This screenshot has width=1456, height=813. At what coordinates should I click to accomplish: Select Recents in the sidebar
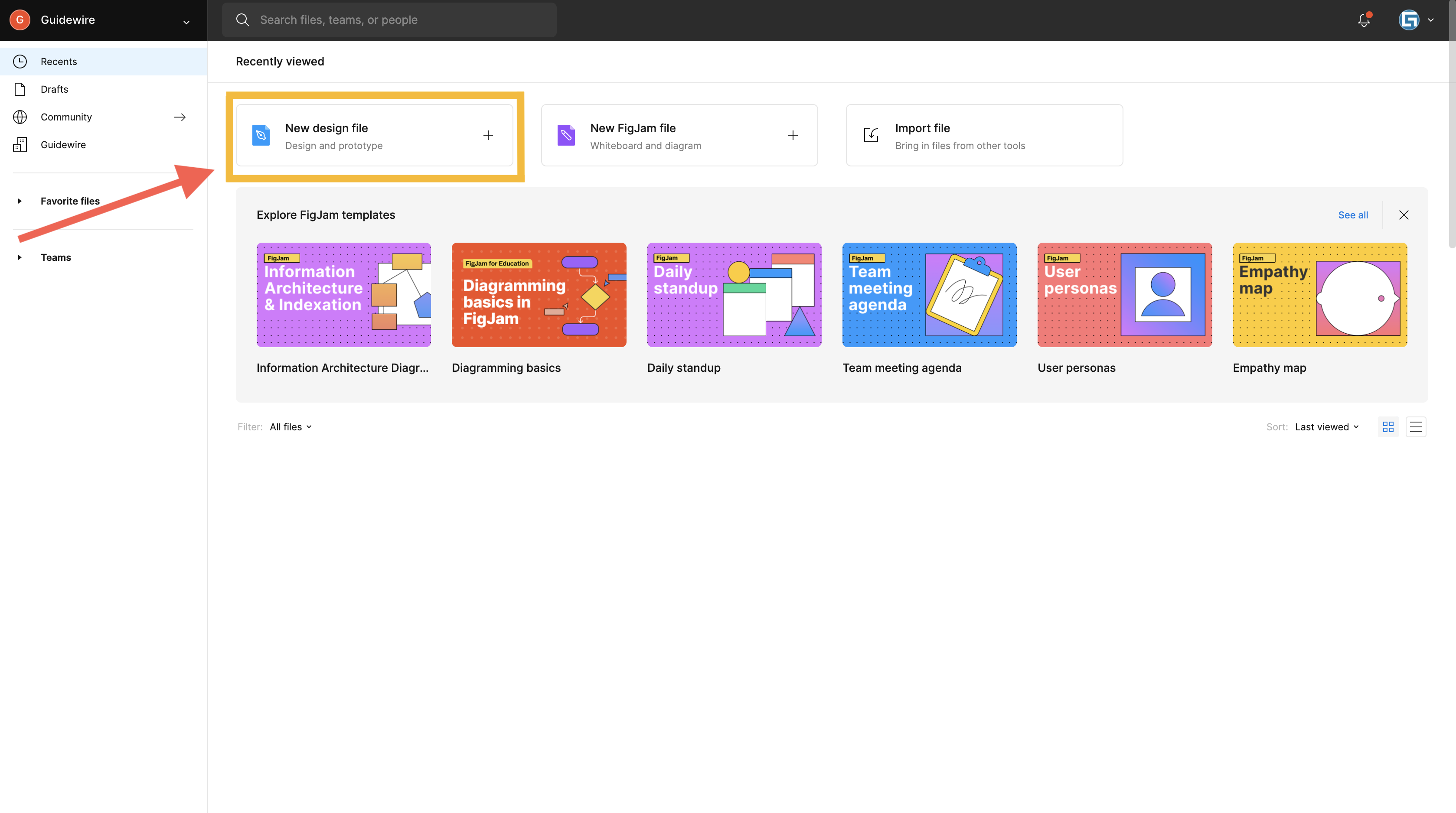pyautogui.click(x=104, y=62)
